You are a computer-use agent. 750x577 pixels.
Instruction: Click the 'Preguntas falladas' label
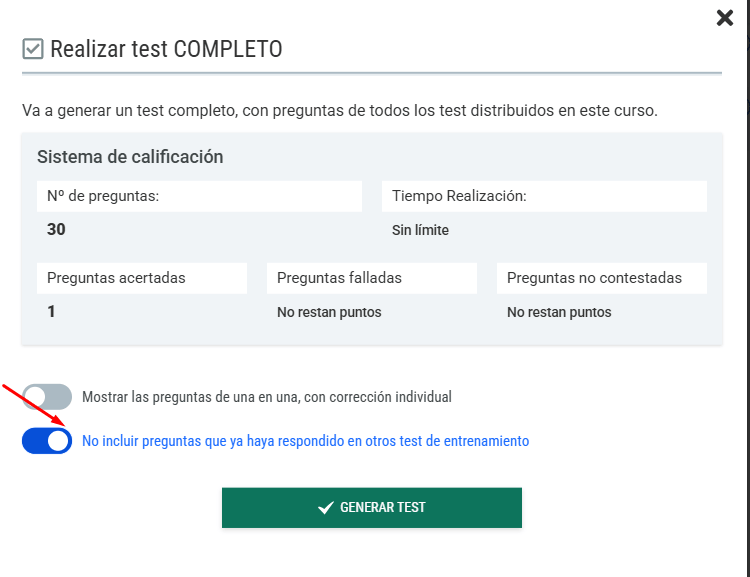339,278
